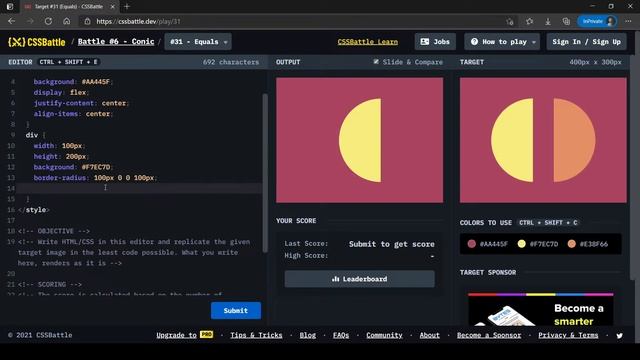The image size is (640, 360).
Task: Open the Battle #6 - Conic link
Action: tap(116, 42)
